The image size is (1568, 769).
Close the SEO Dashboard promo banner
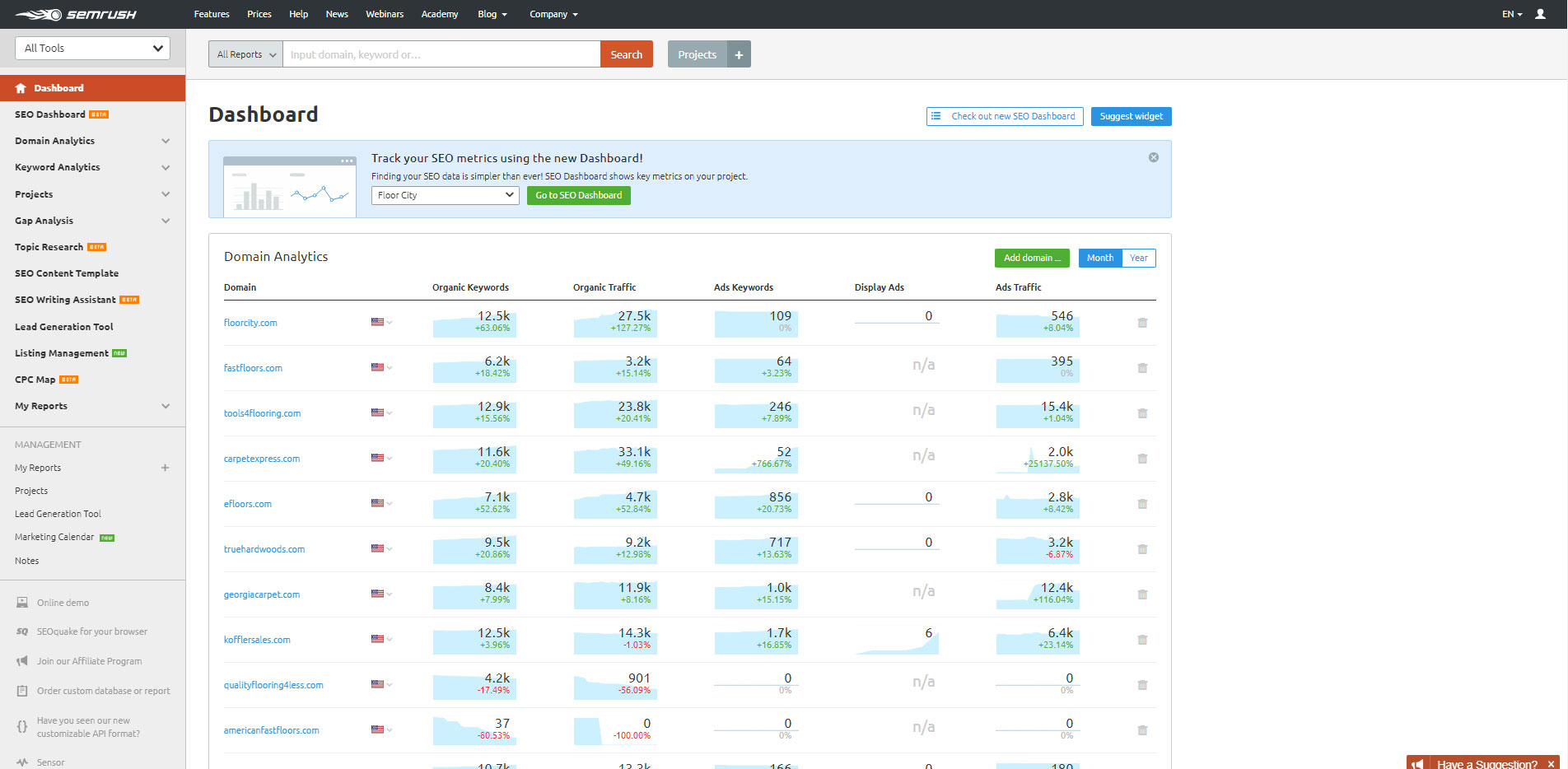[x=1154, y=157]
